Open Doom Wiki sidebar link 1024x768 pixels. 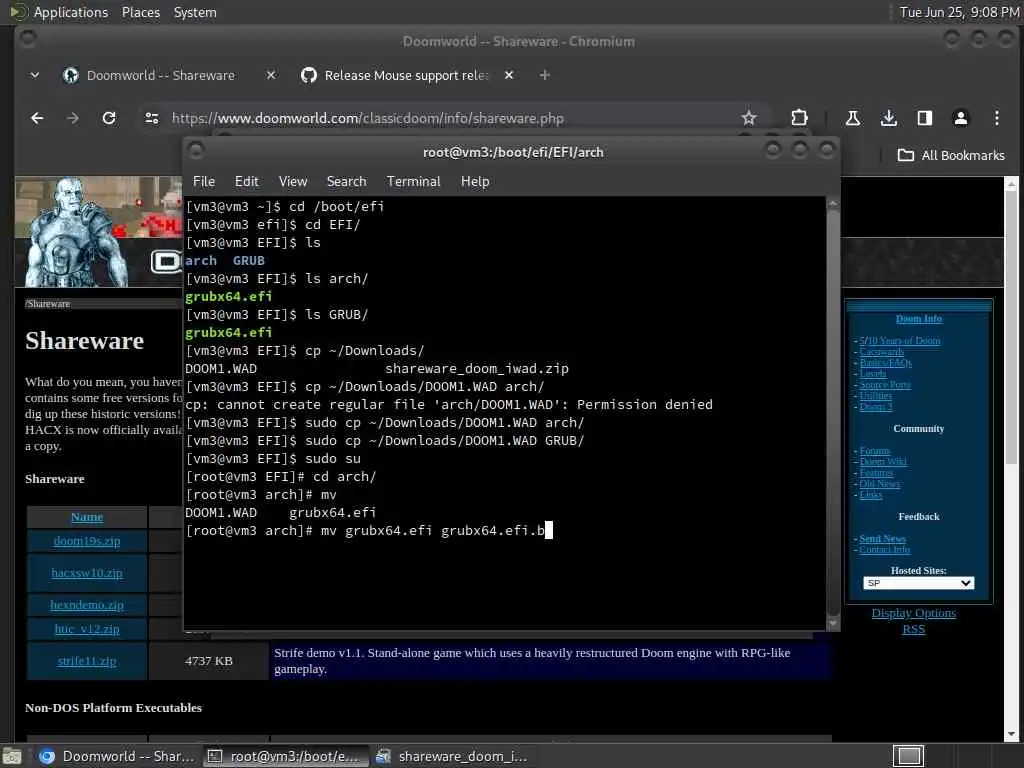point(883,462)
